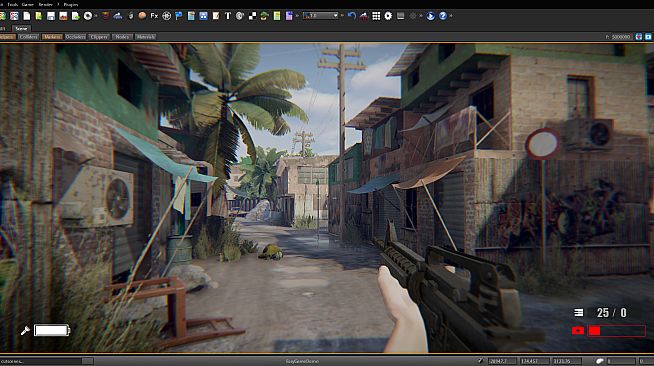This screenshot has height=366, width=654.
Task: Click the purple document icon
Action: tap(289, 16)
